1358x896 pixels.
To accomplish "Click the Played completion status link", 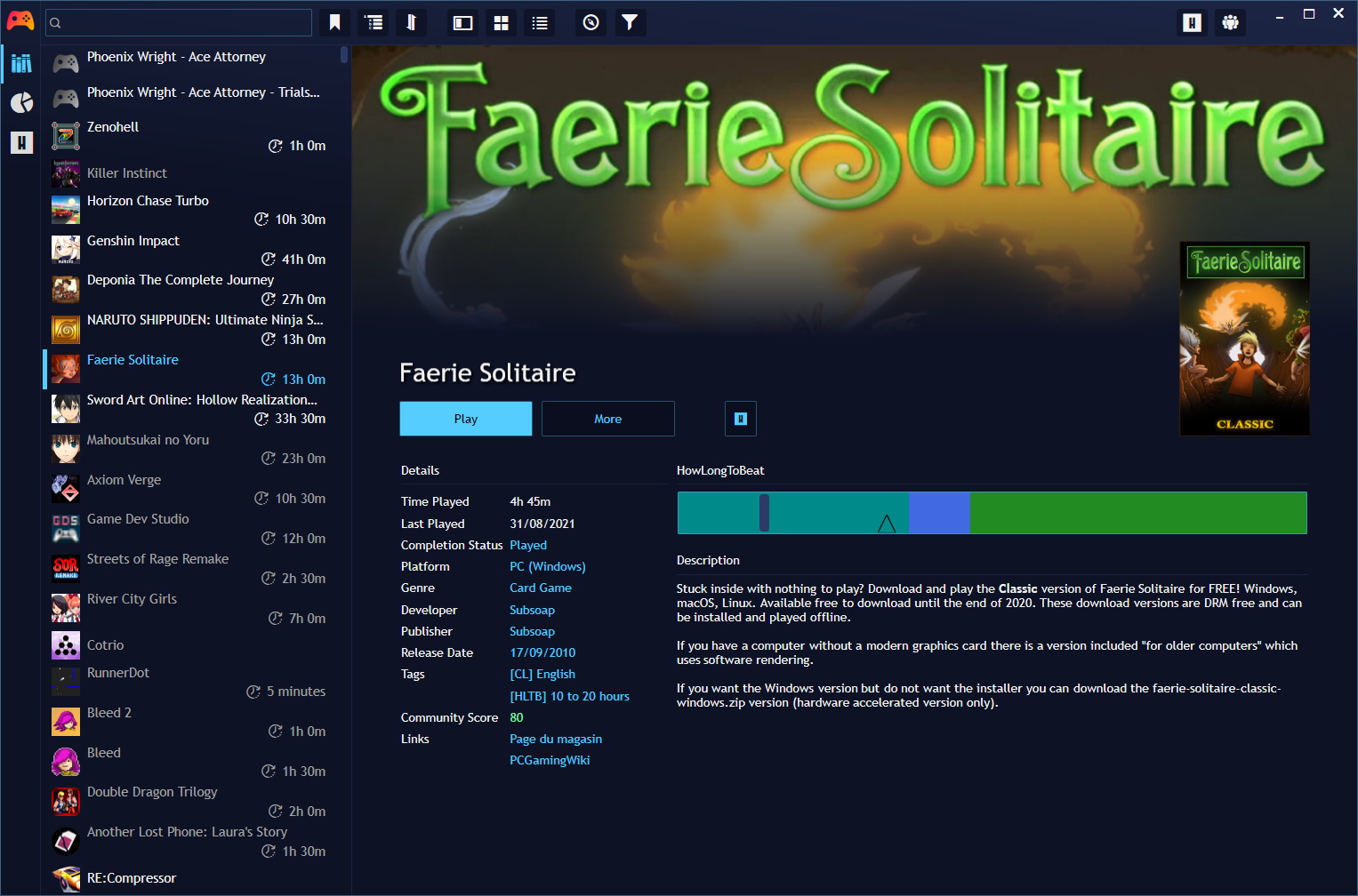I will tap(528, 545).
